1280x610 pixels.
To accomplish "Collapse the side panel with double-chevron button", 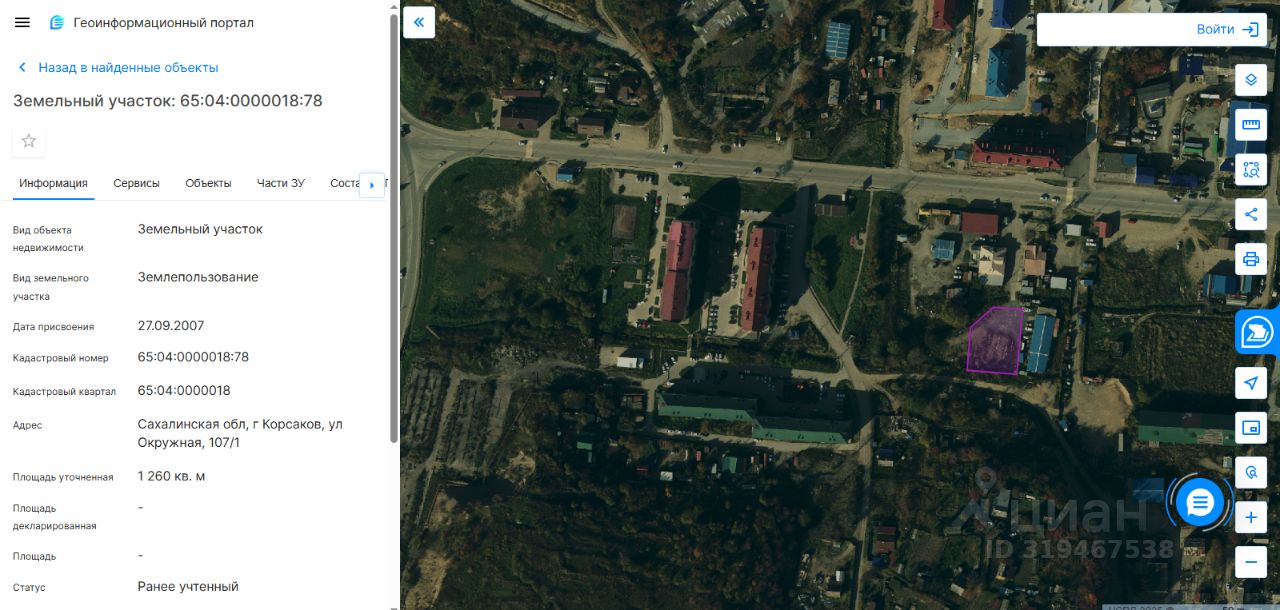I will [419, 22].
